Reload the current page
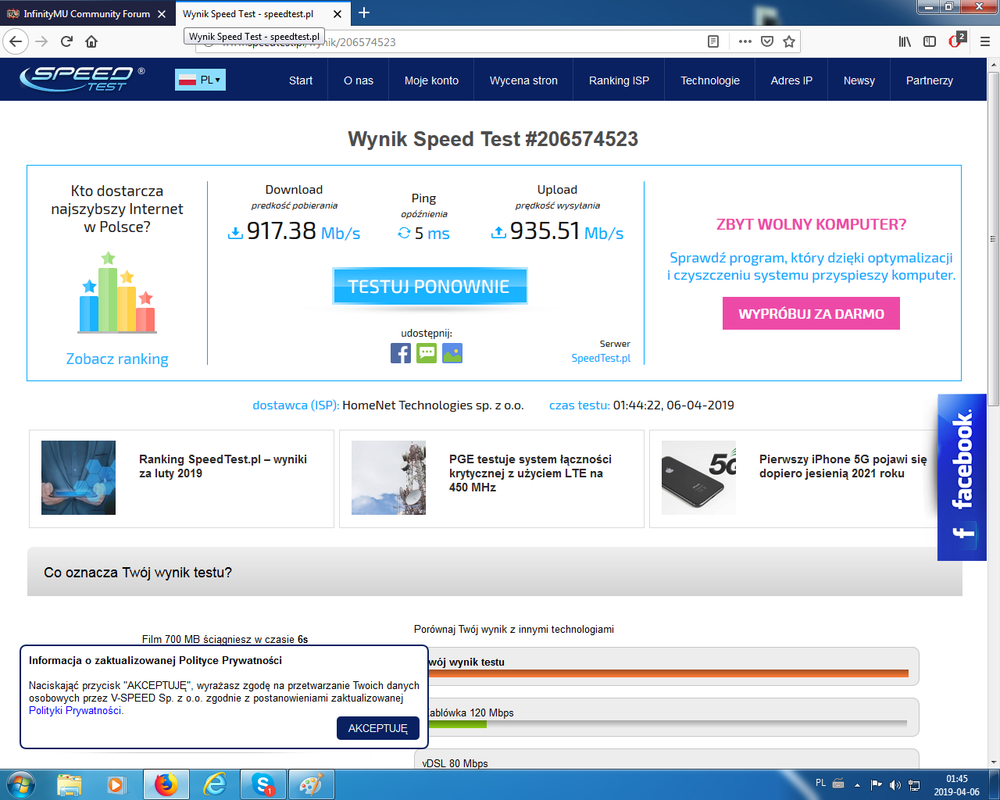The height and width of the screenshot is (800, 1000). (x=66, y=41)
